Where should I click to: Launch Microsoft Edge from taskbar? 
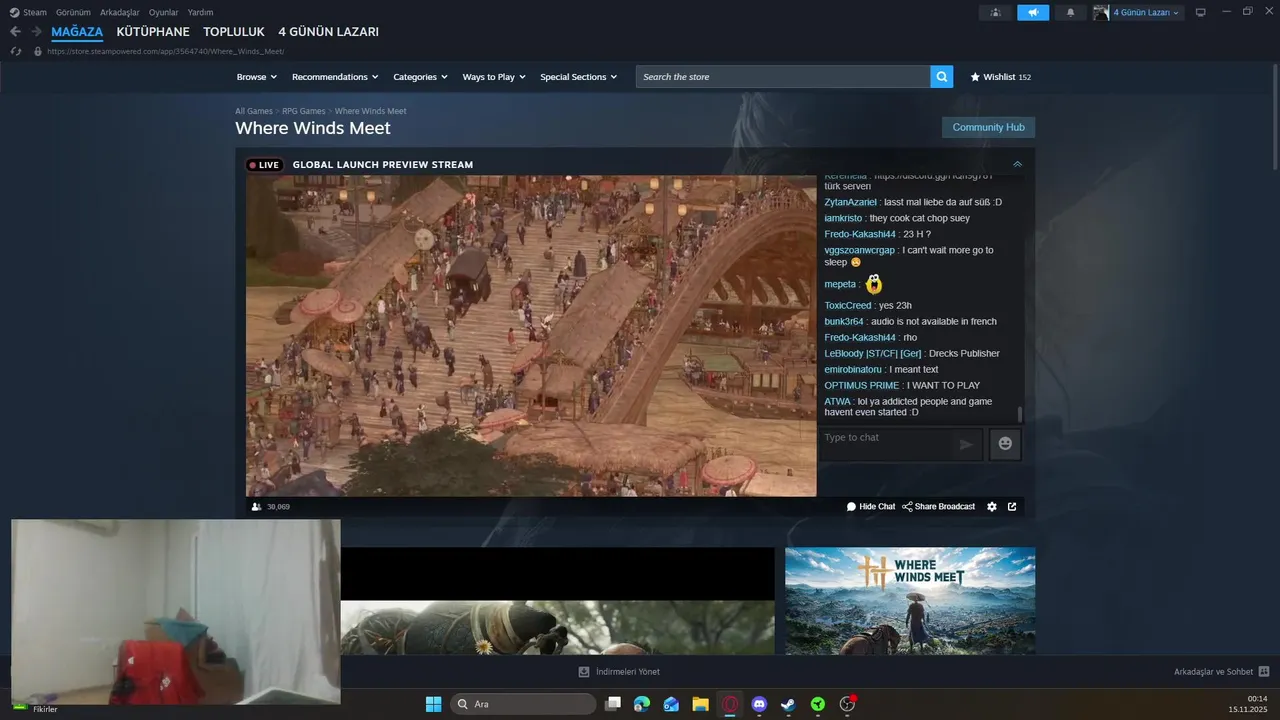[x=642, y=704]
